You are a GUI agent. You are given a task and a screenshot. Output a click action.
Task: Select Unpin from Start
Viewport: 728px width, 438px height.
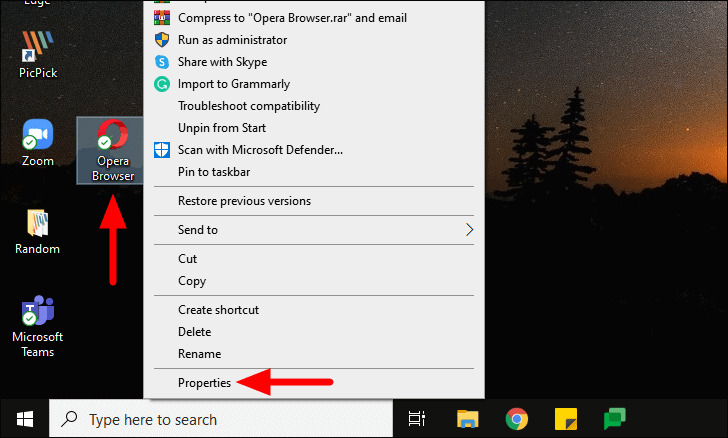click(x=314, y=128)
